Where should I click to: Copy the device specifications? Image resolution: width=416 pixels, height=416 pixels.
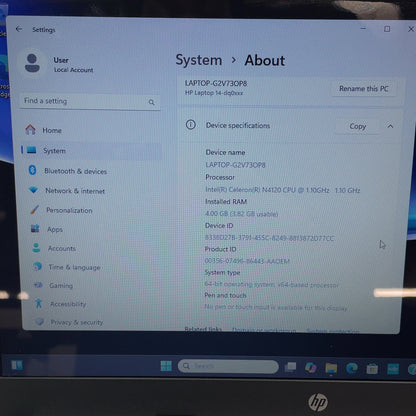pyautogui.click(x=357, y=126)
